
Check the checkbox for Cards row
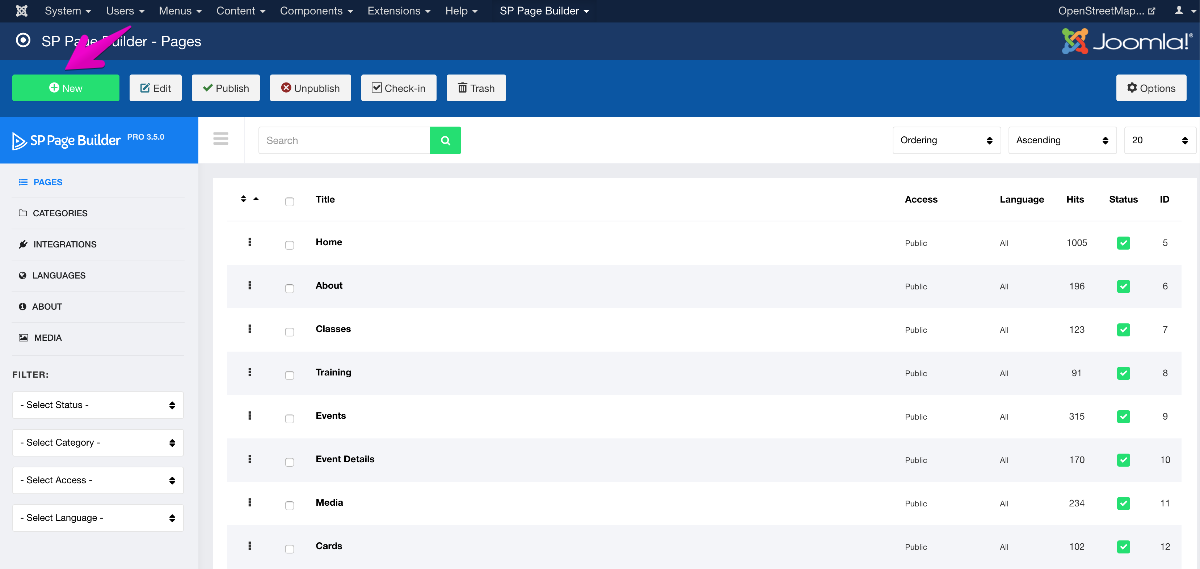[x=289, y=549]
